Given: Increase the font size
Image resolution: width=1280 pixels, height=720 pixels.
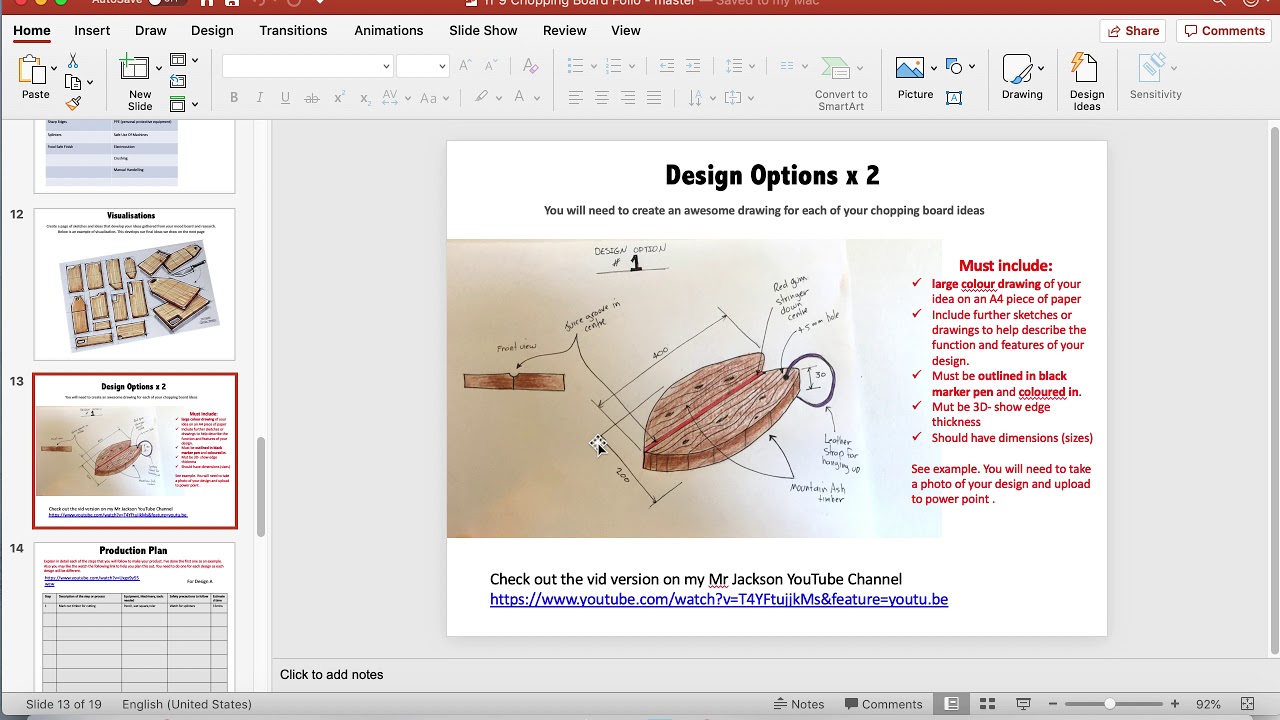Looking at the screenshot, I should point(465,66).
